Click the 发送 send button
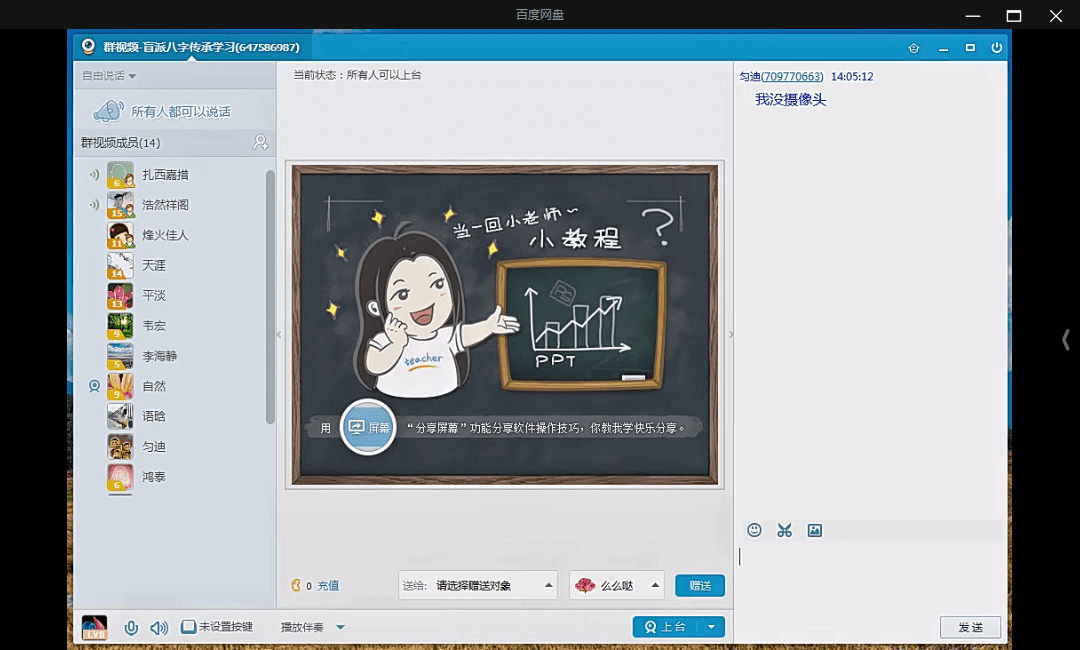This screenshot has width=1080, height=650. tap(970, 627)
